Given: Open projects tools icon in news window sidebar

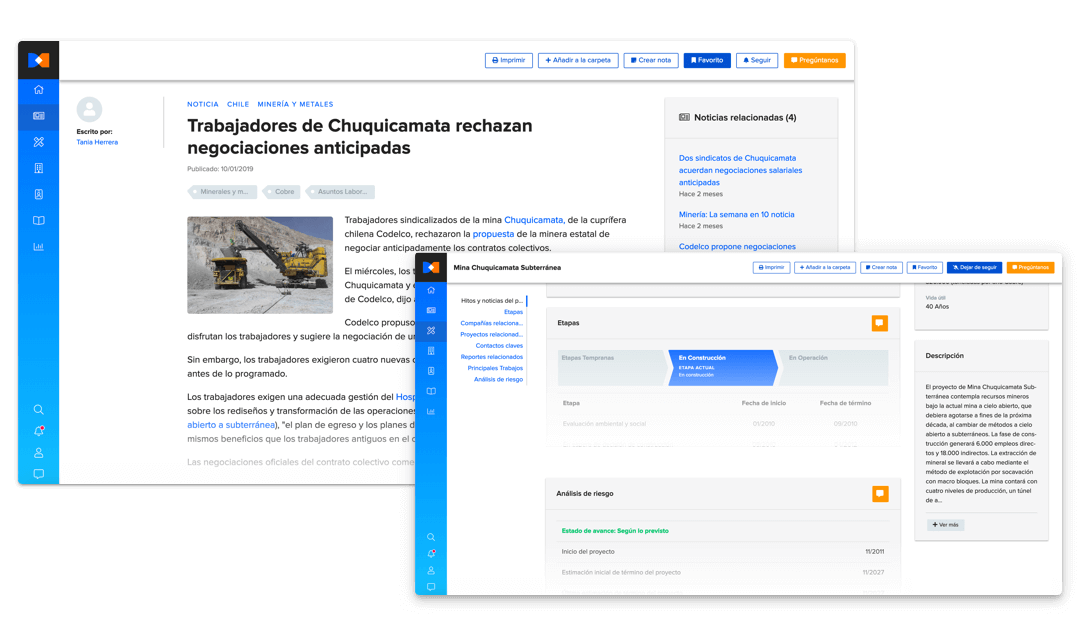Looking at the screenshot, I should tap(39, 142).
